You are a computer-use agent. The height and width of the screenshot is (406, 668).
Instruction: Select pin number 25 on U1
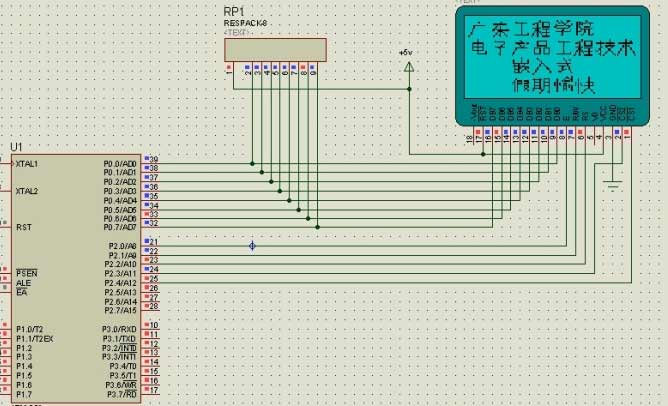[x=154, y=279]
